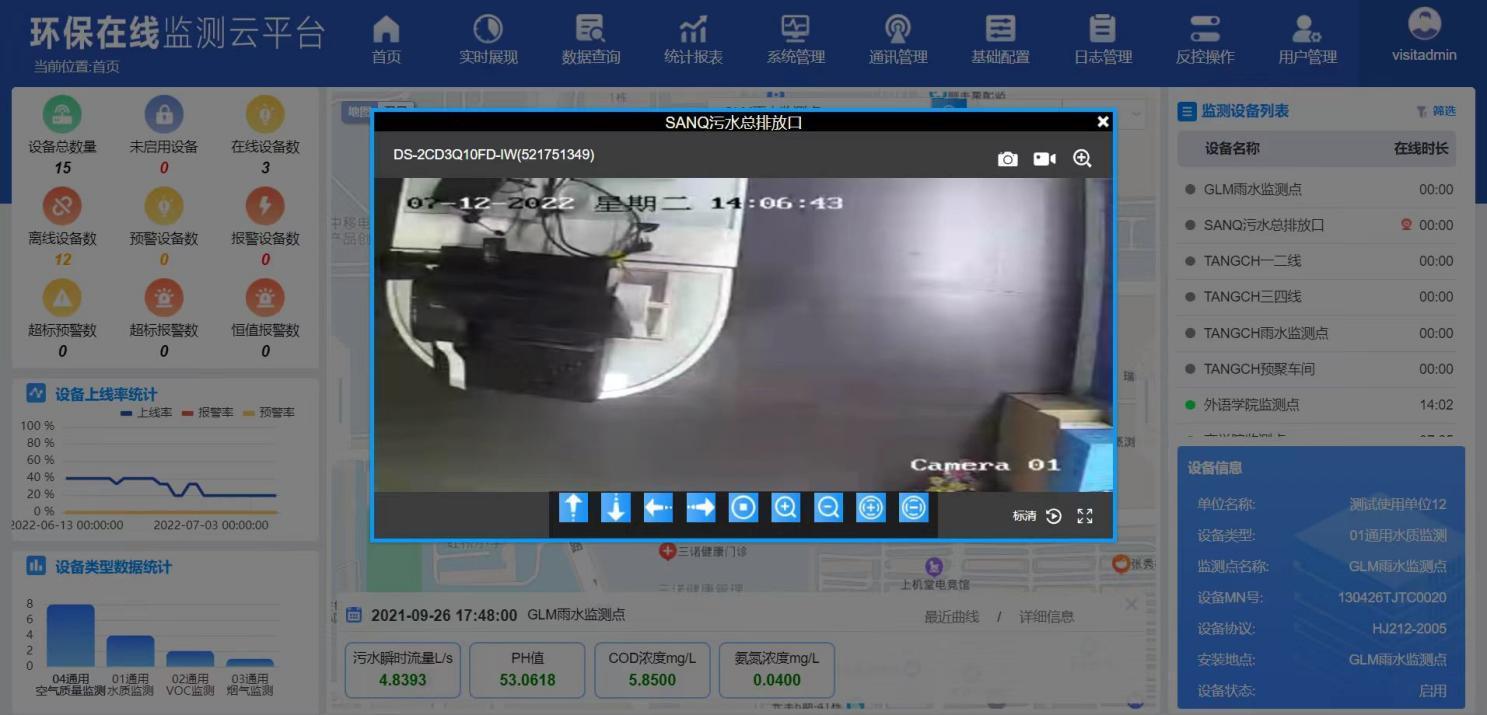Zoom out the camera lens
Viewport: 1487px width, 715px height.
(828, 508)
